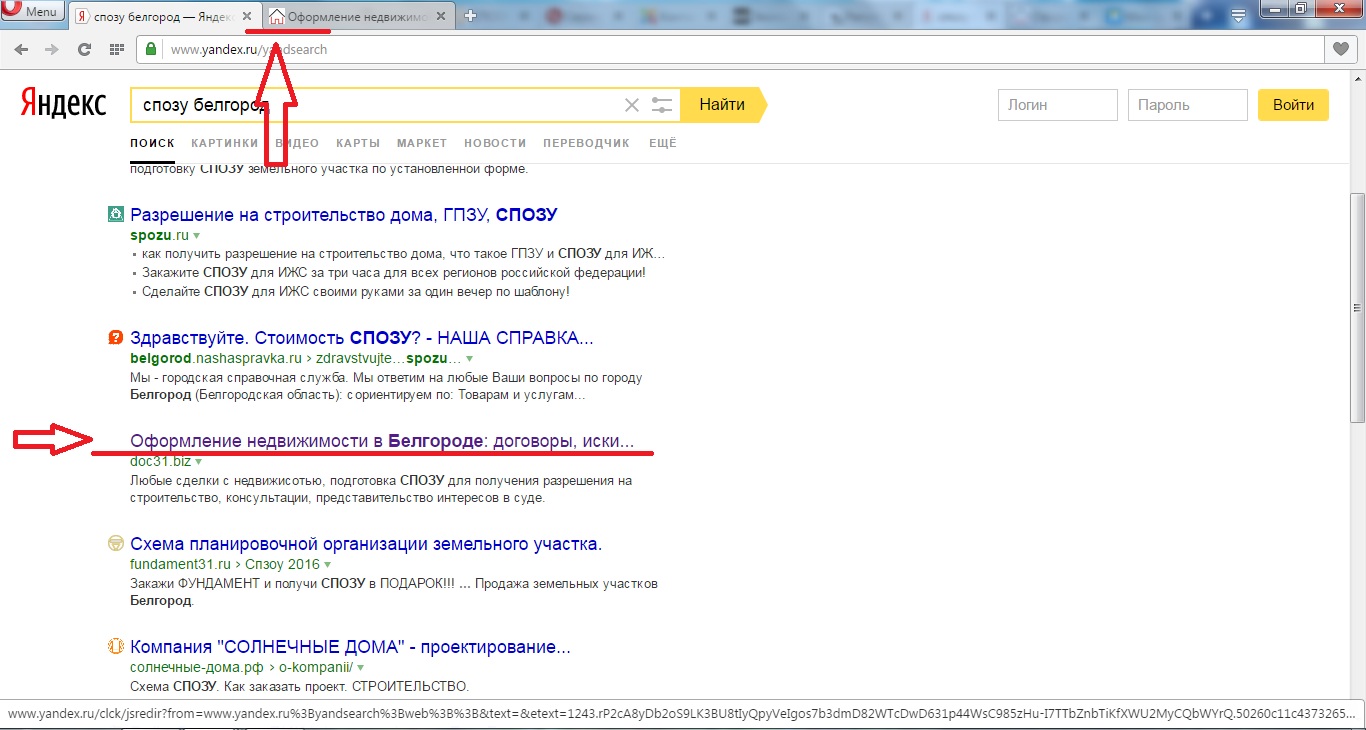Click the солнечные-дома.рф green URL
This screenshot has height=730, width=1366.
pos(195,667)
